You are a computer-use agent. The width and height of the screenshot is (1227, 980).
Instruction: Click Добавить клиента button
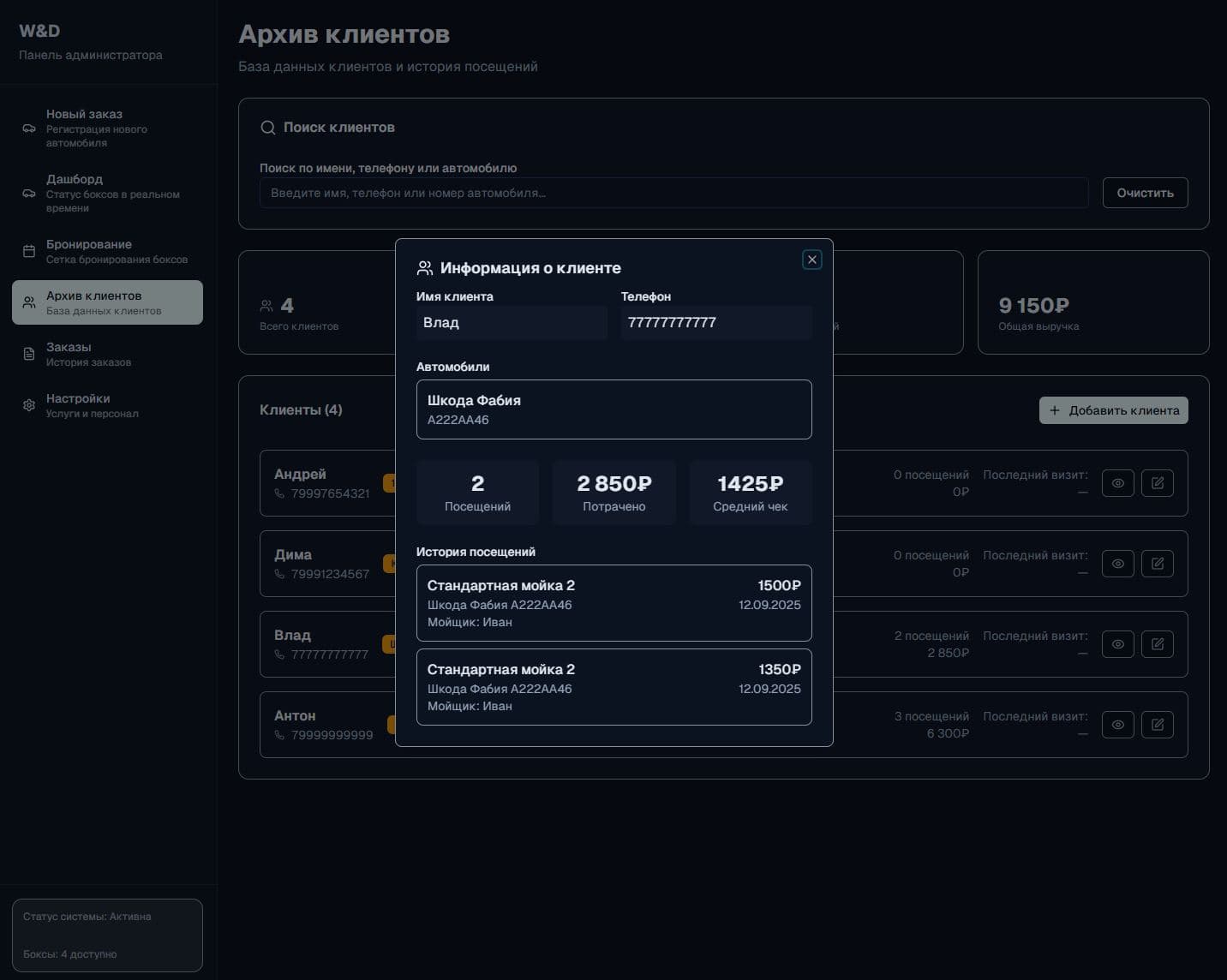pos(1113,410)
